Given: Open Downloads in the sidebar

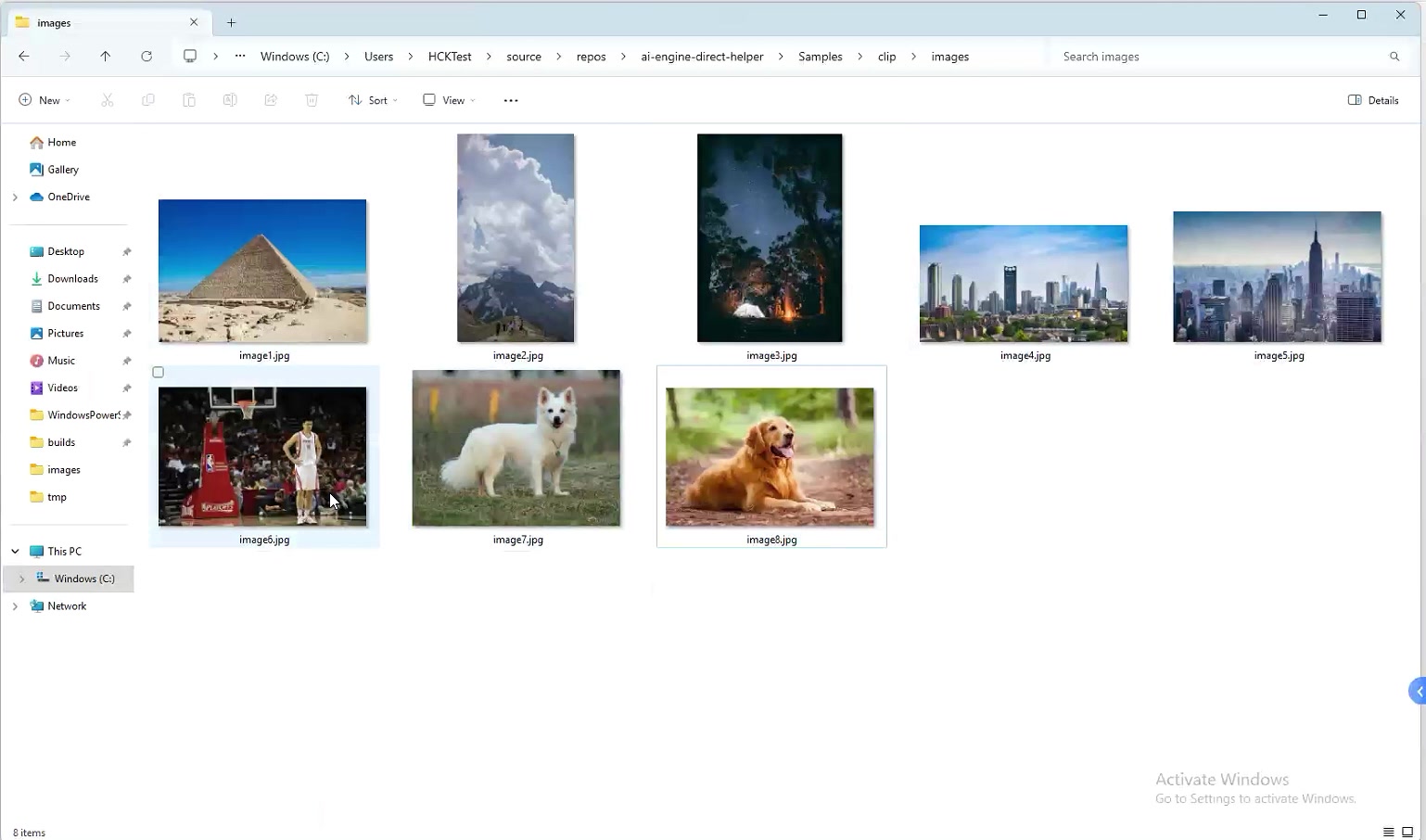Looking at the screenshot, I should 72,279.
